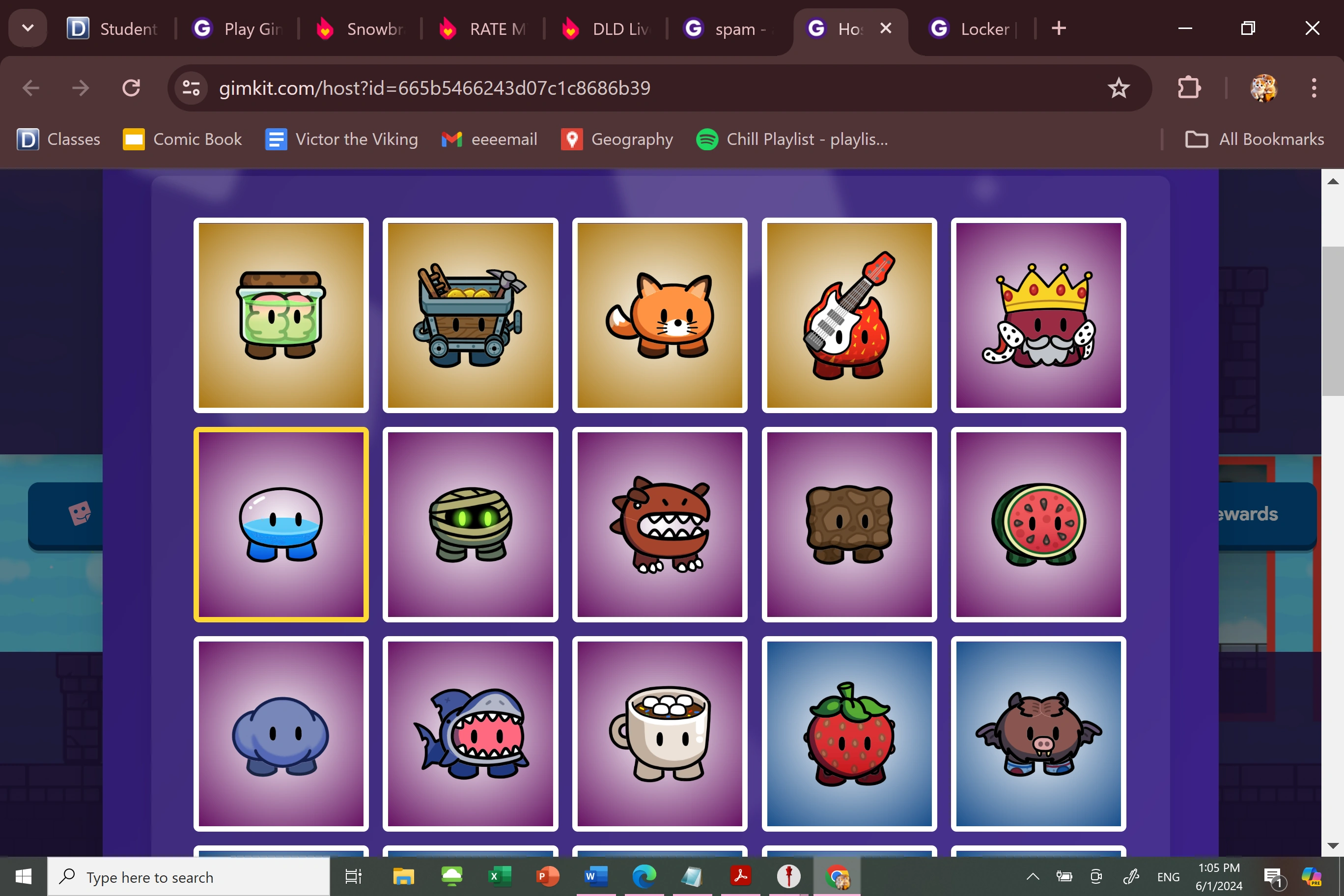Open Excel from the taskbar

pyautogui.click(x=500, y=876)
